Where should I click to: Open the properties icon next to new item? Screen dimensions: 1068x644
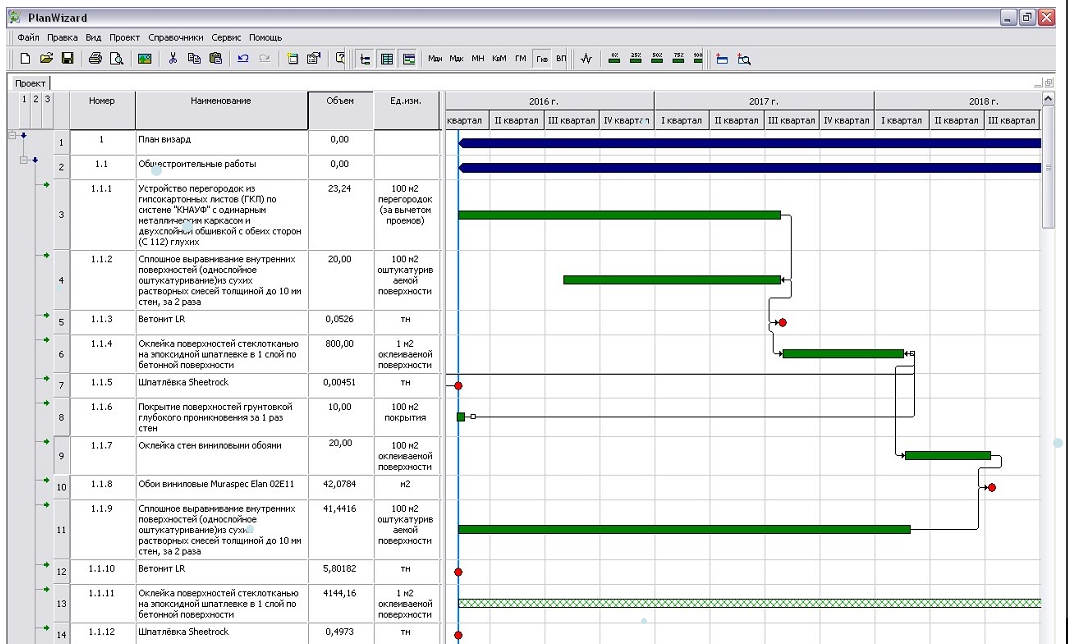click(313, 59)
